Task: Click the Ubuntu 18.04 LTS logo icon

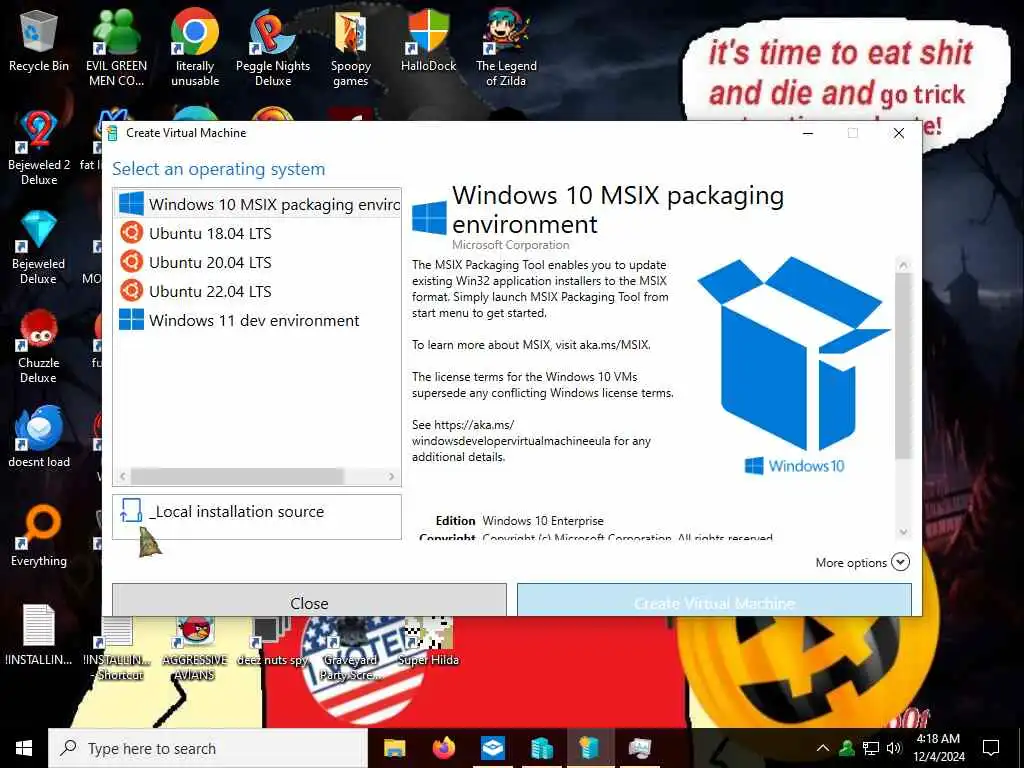Action: (x=131, y=232)
